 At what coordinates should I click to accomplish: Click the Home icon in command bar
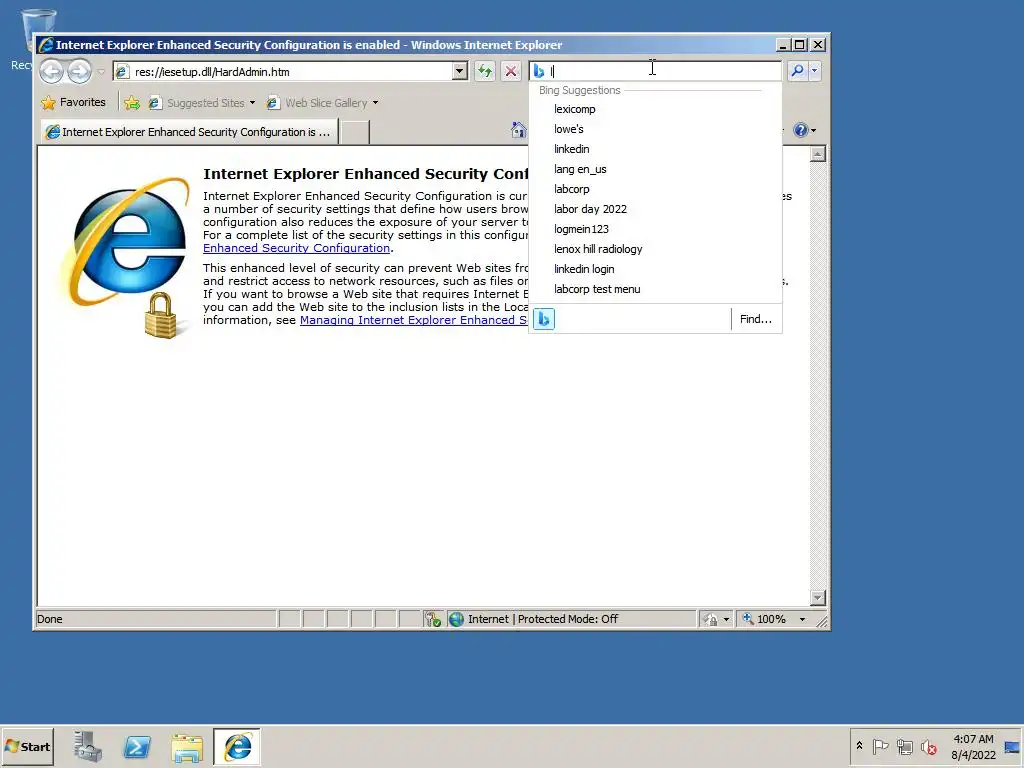[x=519, y=130]
